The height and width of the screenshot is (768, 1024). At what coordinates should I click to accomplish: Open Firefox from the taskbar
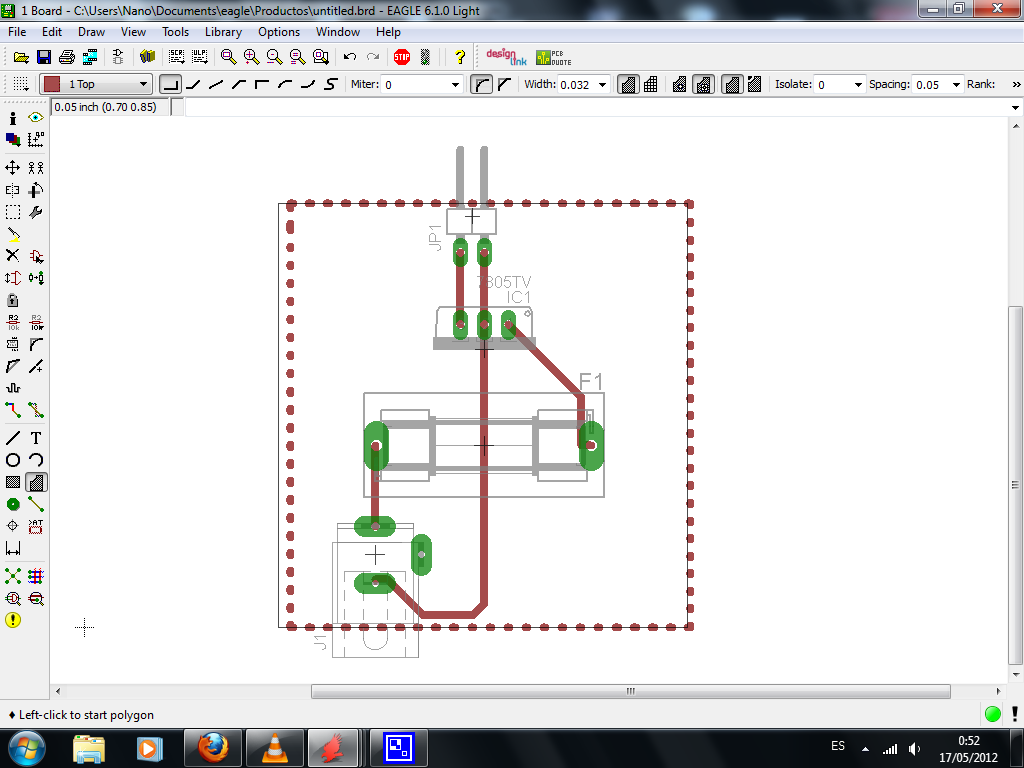(213, 748)
